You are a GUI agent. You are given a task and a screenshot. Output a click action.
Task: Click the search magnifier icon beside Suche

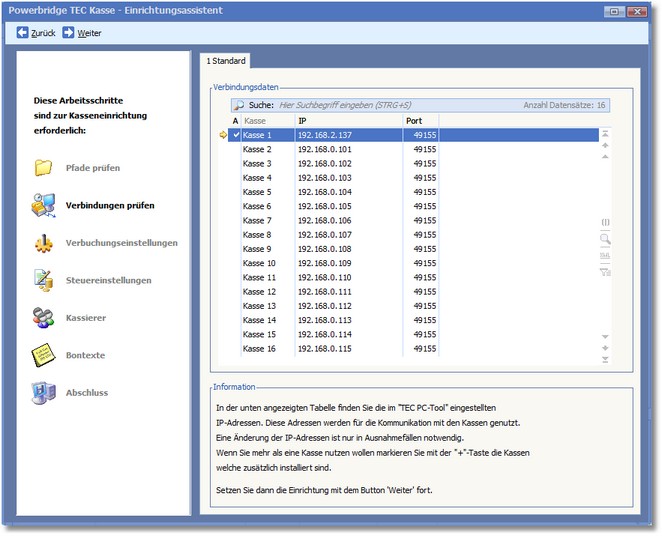[x=239, y=104]
